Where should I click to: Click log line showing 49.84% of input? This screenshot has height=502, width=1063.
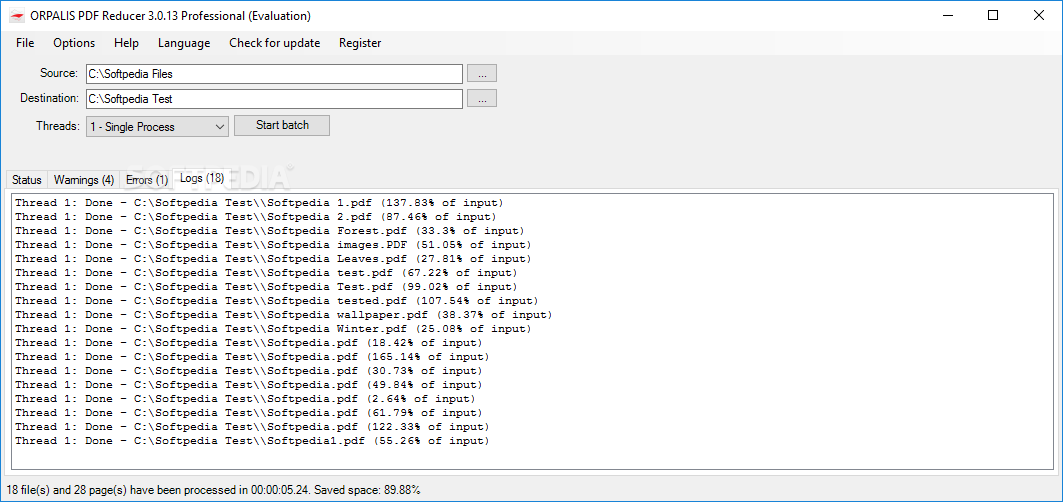(249, 385)
